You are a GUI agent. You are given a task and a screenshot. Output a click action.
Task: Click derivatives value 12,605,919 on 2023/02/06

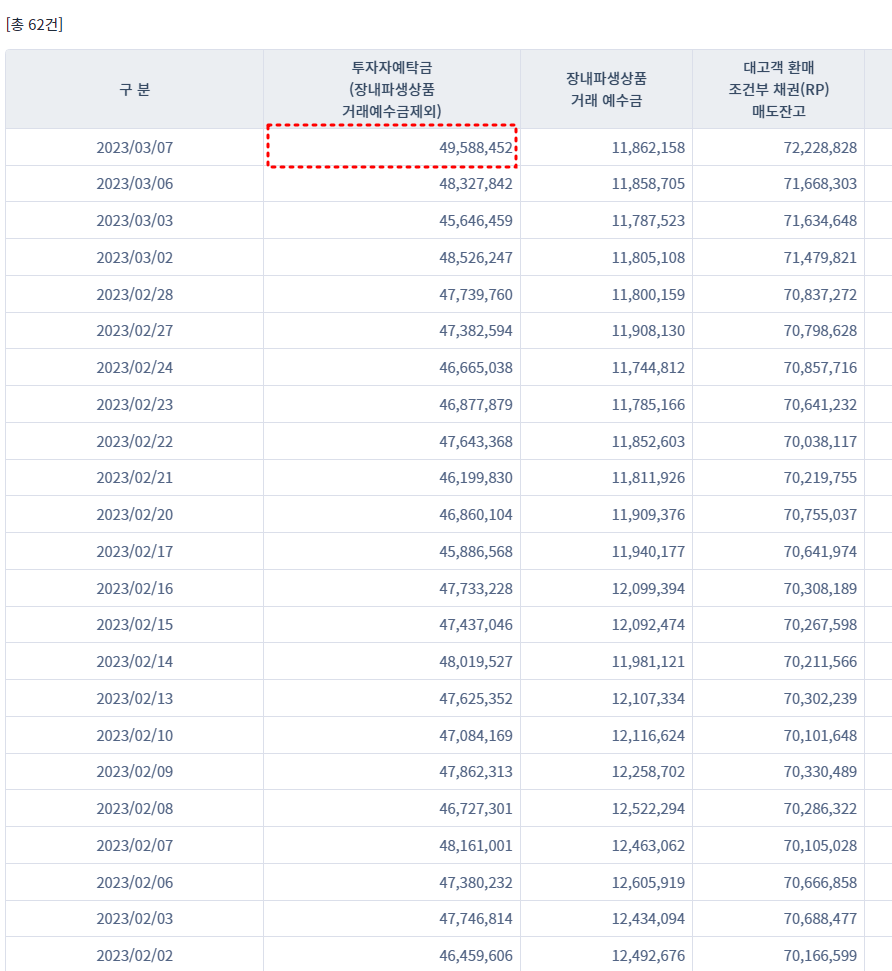pyautogui.click(x=648, y=882)
